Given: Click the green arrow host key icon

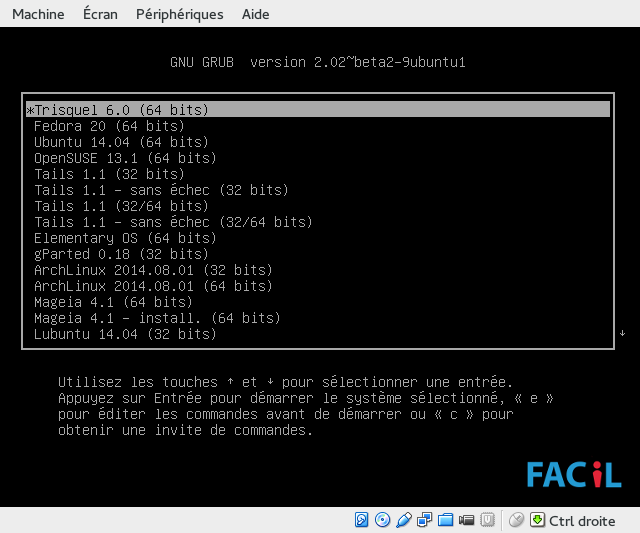Looking at the screenshot, I should click(537, 520).
